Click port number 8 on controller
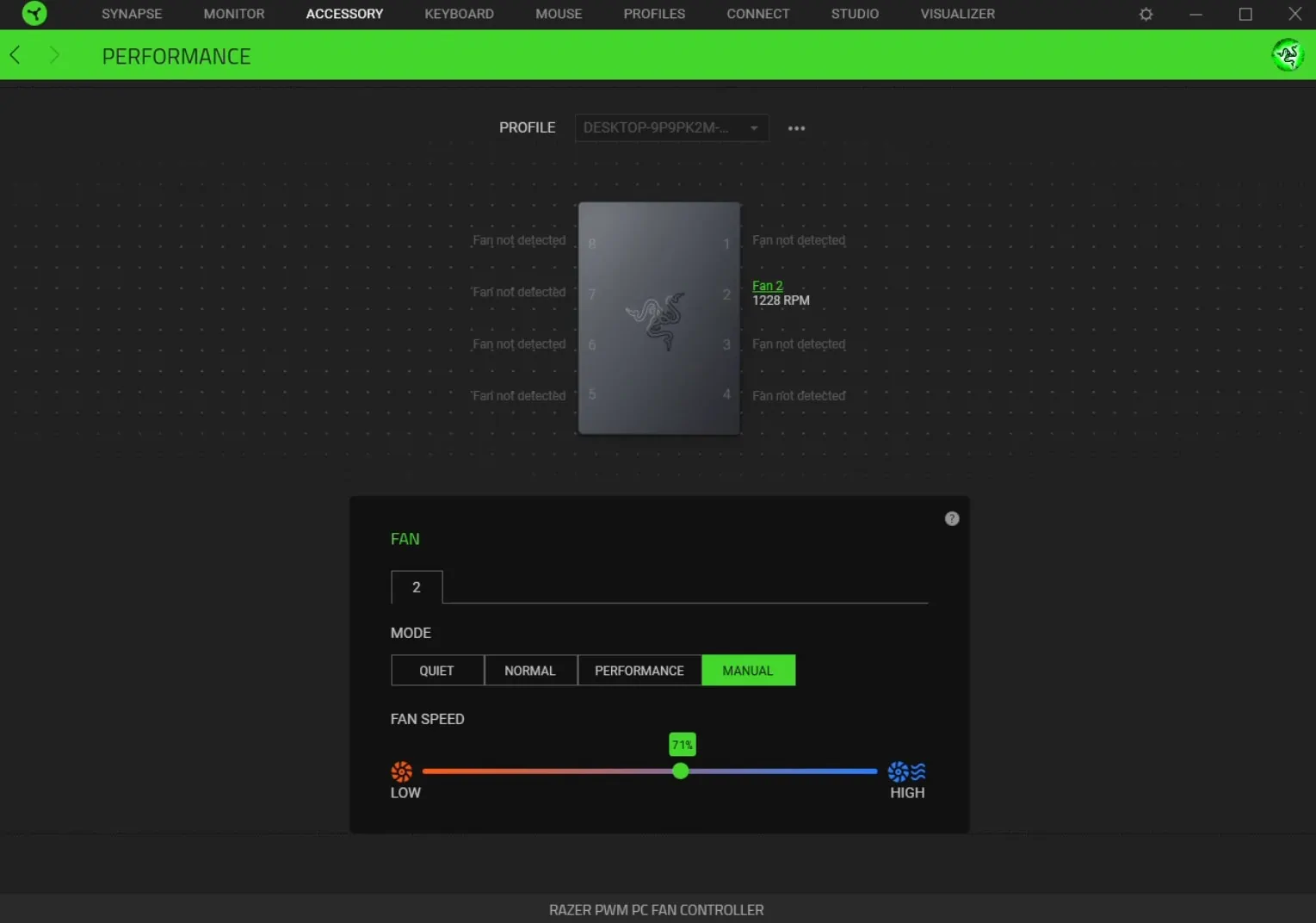This screenshot has width=1316, height=923. click(x=592, y=244)
